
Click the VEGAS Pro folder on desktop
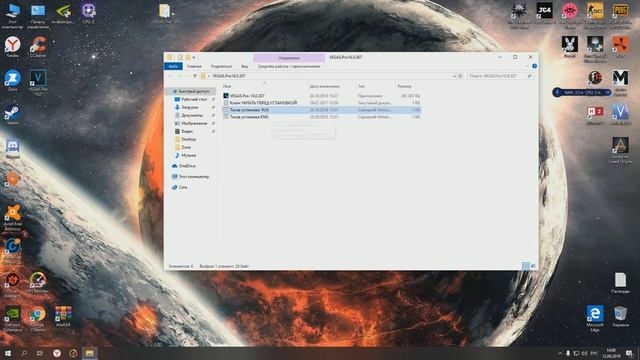164,14
